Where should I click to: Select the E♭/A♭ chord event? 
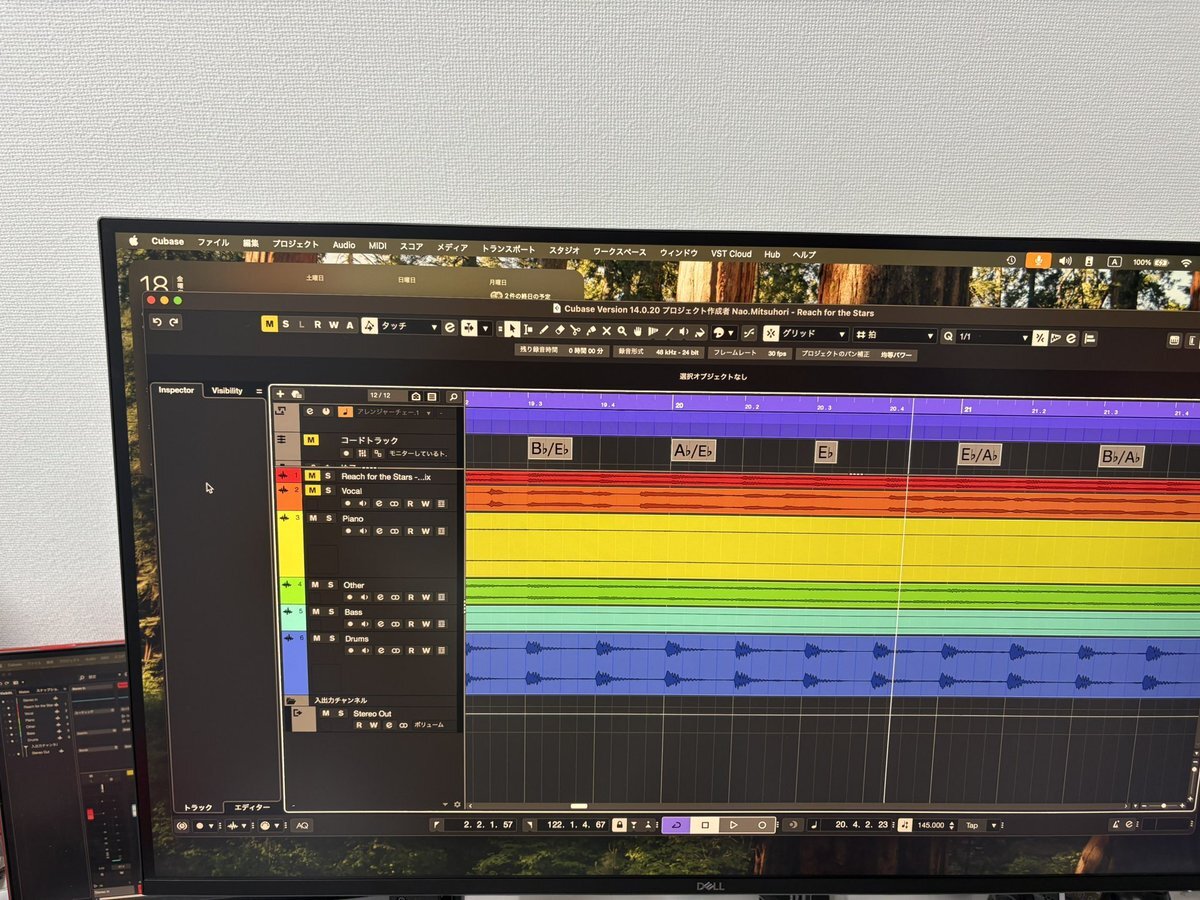click(980, 455)
